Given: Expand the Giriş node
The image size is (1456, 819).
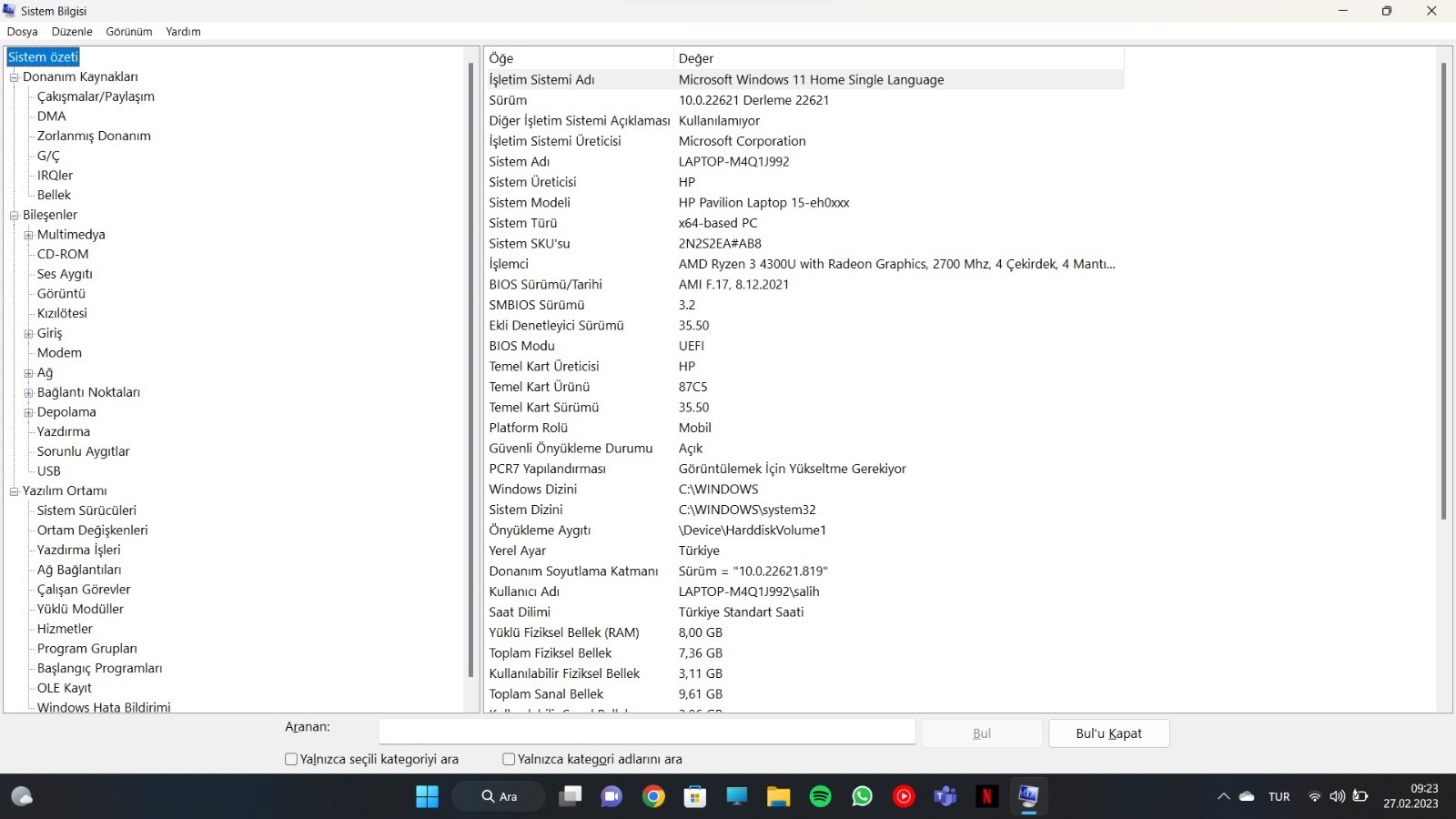Looking at the screenshot, I should (x=29, y=334).
